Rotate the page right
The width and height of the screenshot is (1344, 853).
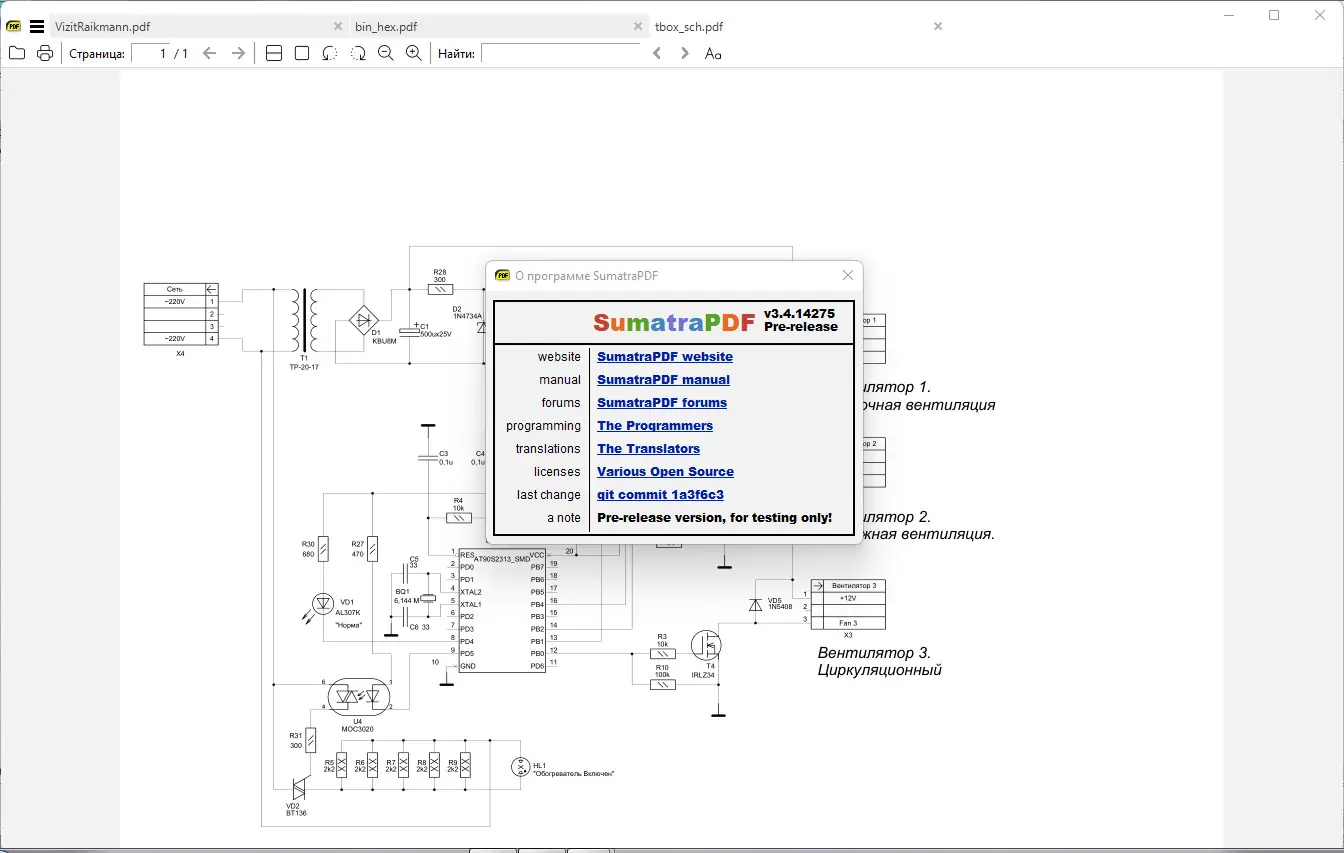pyautogui.click(x=358, y=53)
